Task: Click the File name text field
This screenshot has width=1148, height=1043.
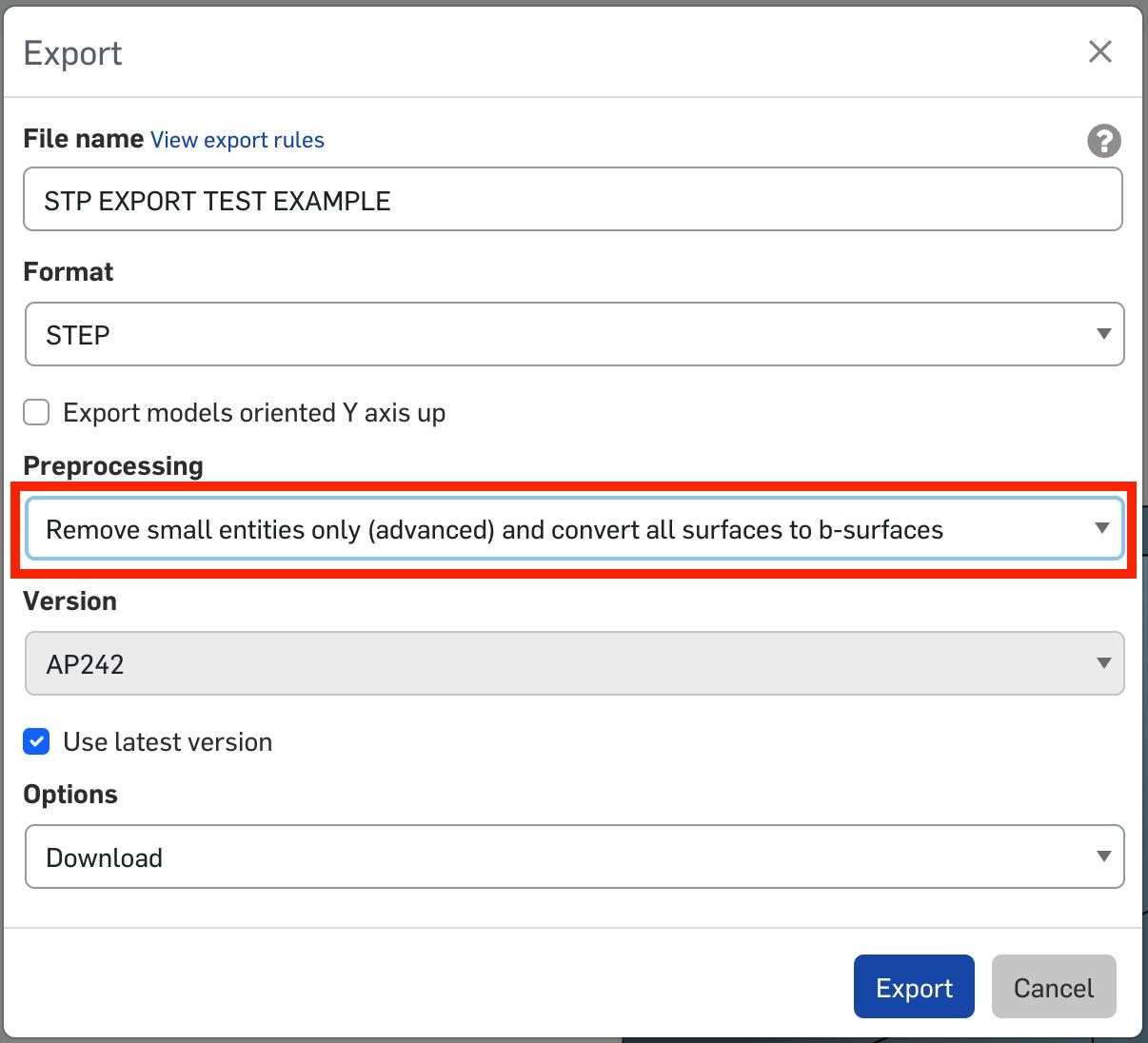Action: (x=572, y=200)
